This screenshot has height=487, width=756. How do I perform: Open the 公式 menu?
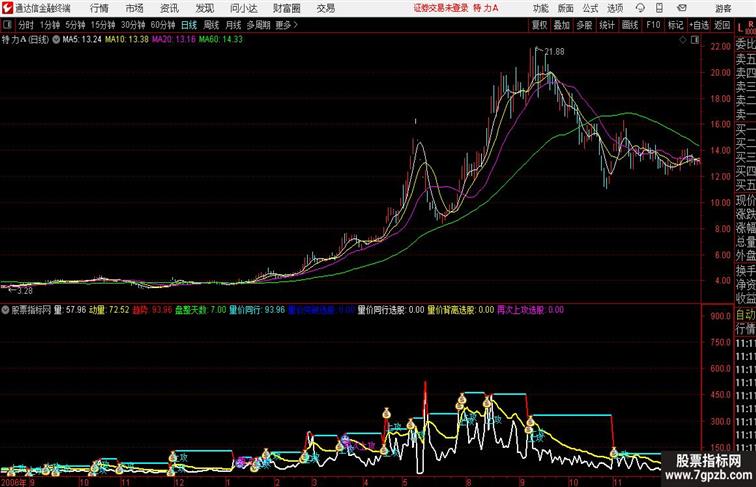590,8
